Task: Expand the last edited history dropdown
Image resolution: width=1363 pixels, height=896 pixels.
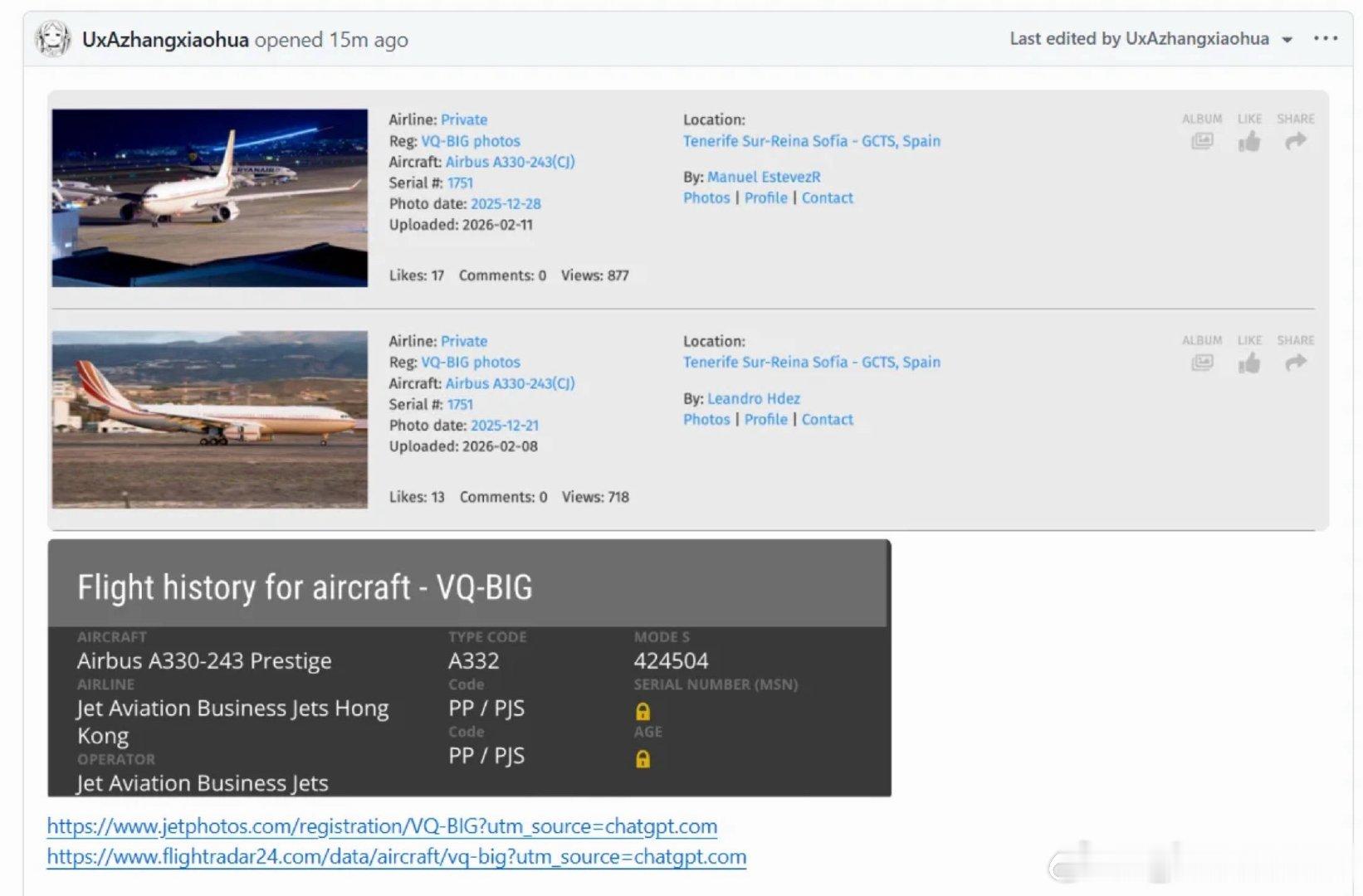Action: [x=1287, y=40]
